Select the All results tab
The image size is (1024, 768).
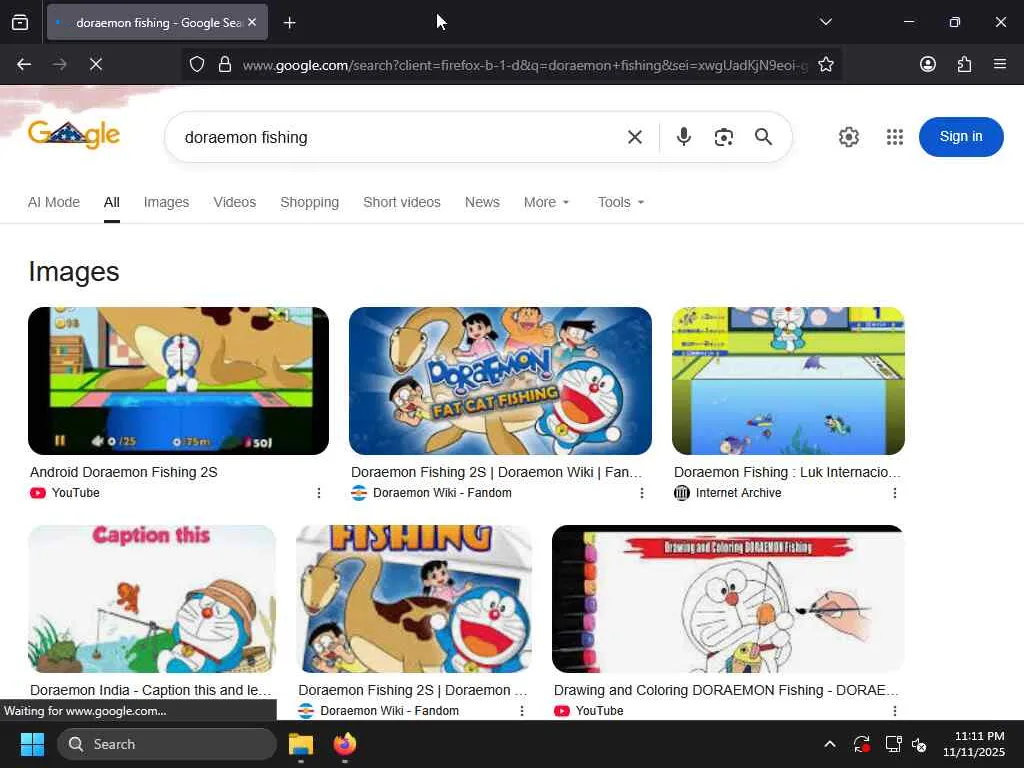pos(112,202)
